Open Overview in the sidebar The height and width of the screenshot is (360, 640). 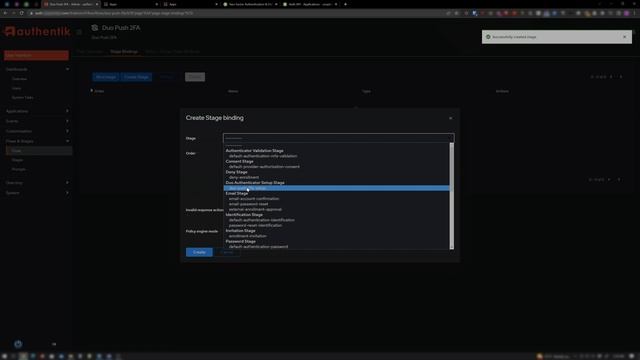[19, 79]
